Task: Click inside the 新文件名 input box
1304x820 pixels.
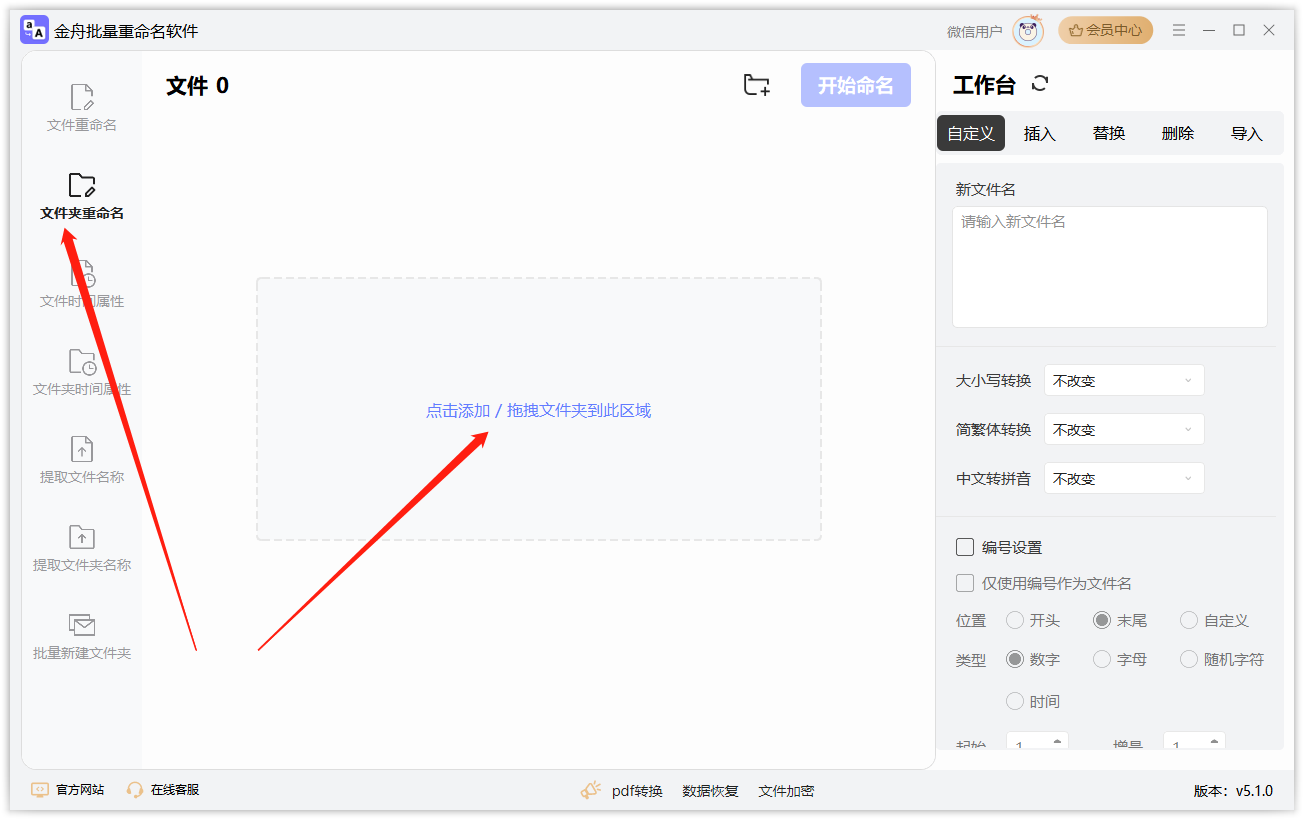Action: (1109, 265)
